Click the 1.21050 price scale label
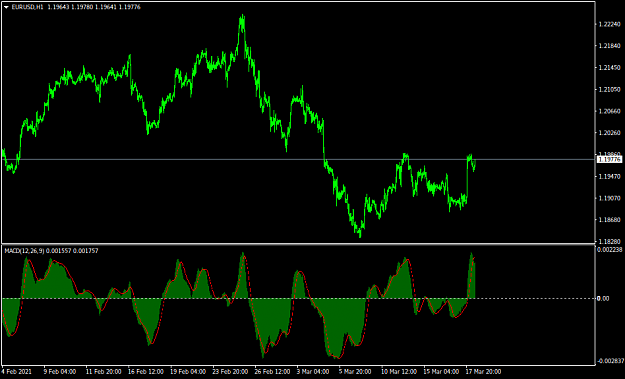Image resolution: width=625 pixels, height=379 pixels. point(609,90)
